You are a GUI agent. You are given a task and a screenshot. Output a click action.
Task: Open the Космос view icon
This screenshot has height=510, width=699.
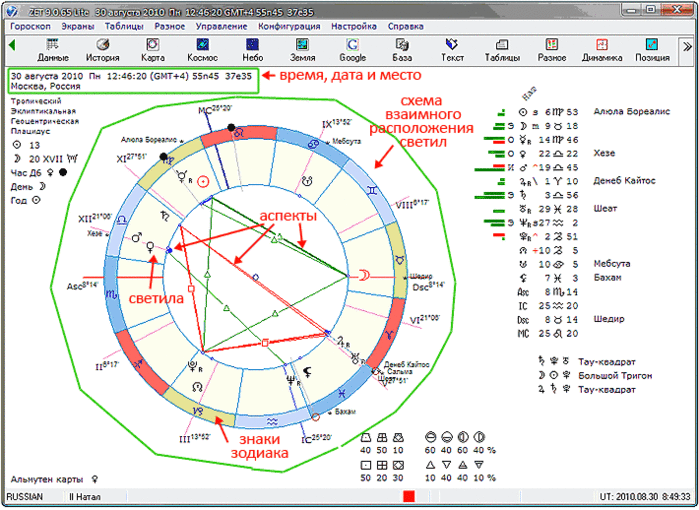tap(202, 50)
